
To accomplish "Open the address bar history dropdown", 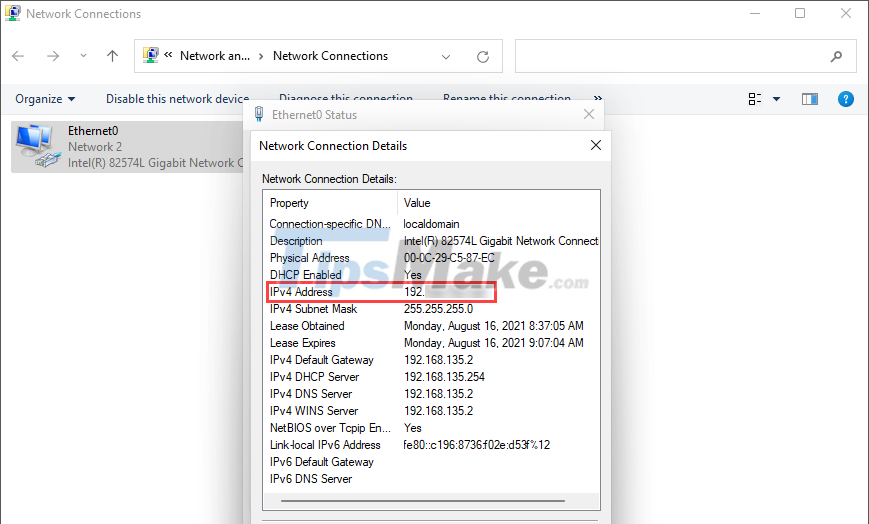I will tap(446, 57).
